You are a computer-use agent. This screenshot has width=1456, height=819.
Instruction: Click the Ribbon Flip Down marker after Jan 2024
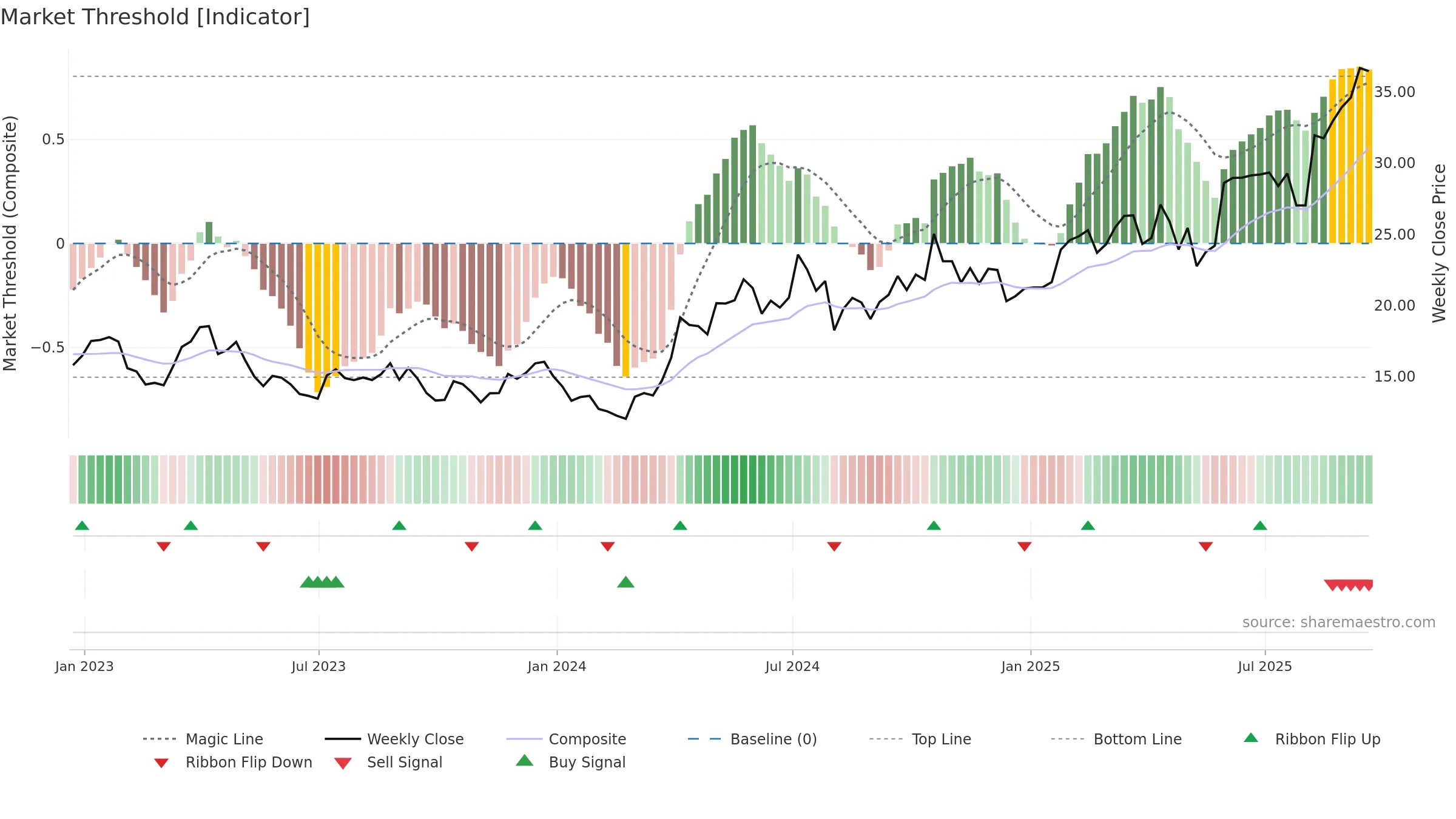pos(608,547)
